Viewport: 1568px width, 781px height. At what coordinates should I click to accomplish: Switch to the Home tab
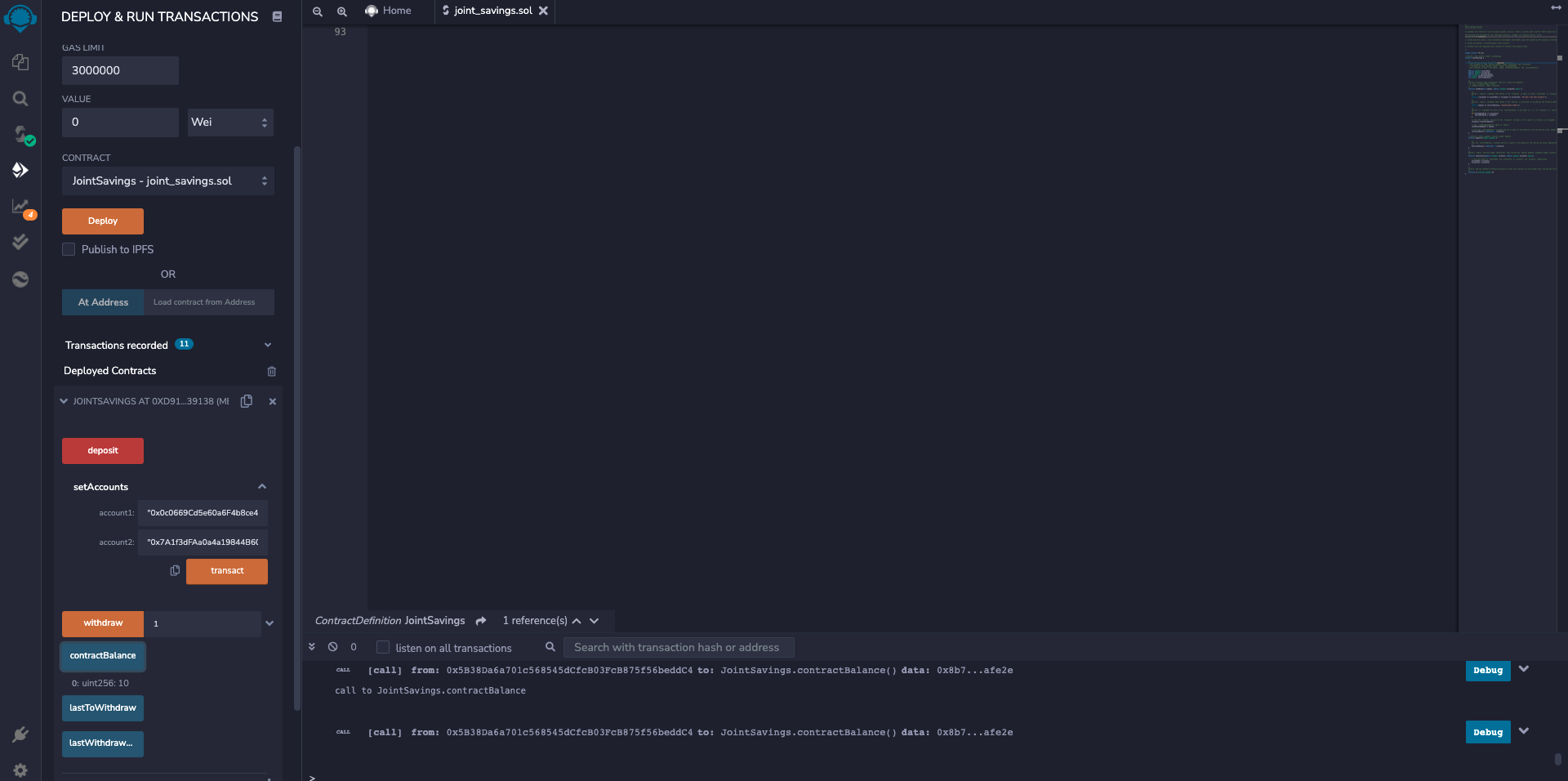pos(394,11)
